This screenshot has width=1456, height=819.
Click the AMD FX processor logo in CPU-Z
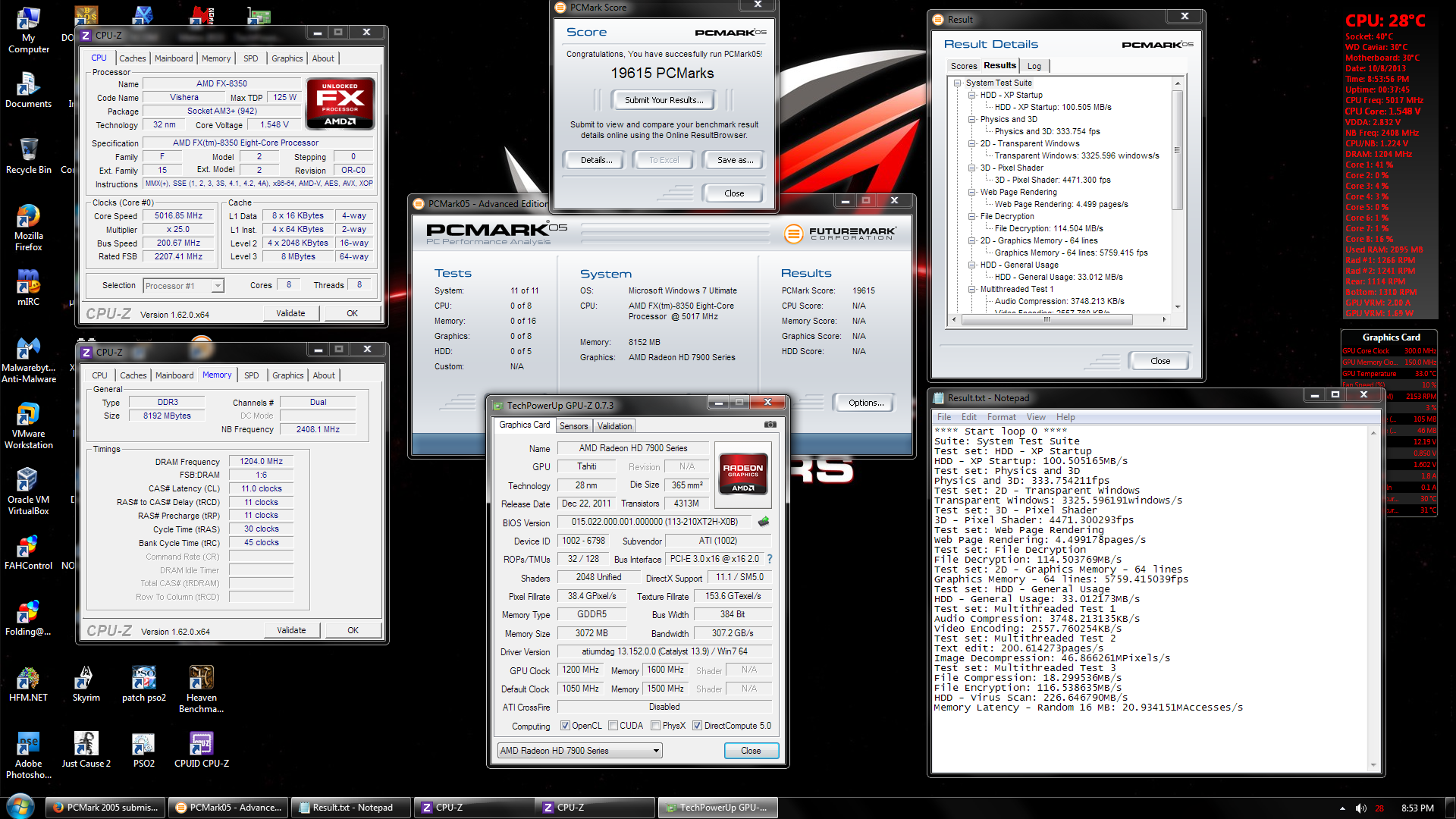(340, 103)
